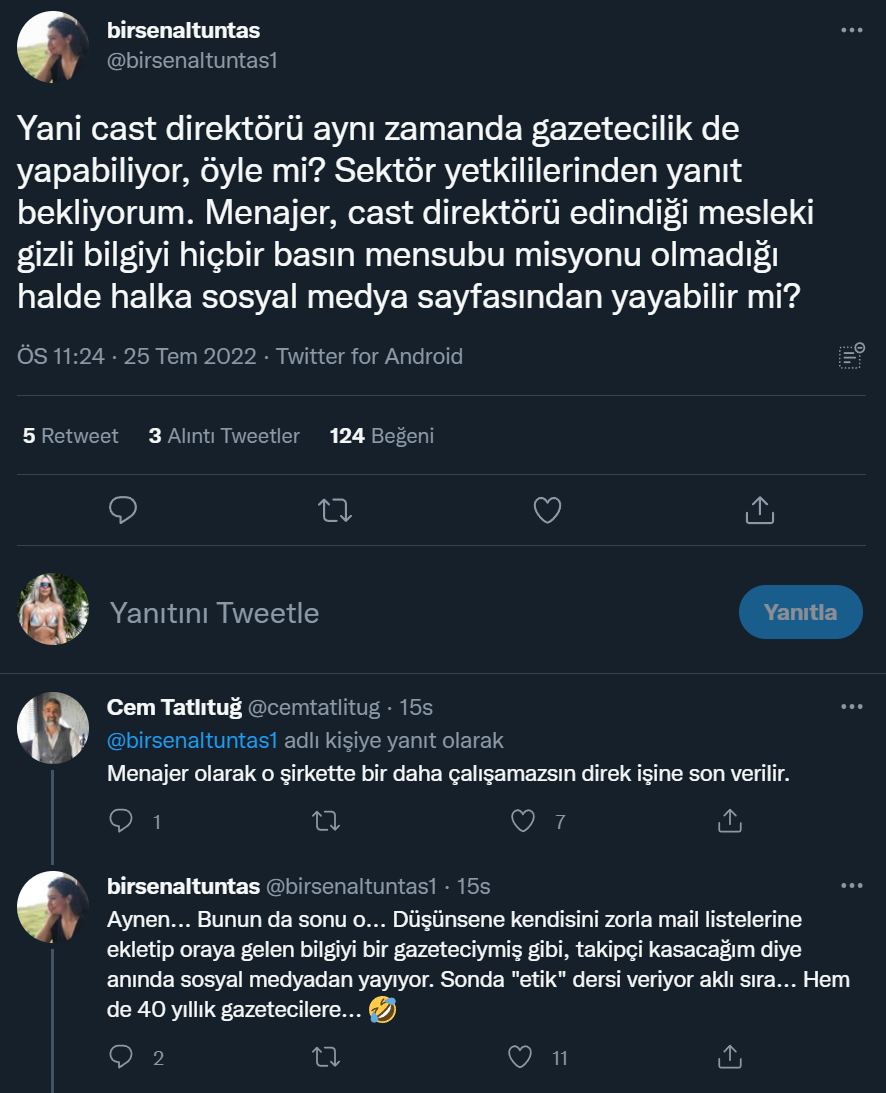
Task: View the 5 Retweet list
Action: tap(70, 436)
